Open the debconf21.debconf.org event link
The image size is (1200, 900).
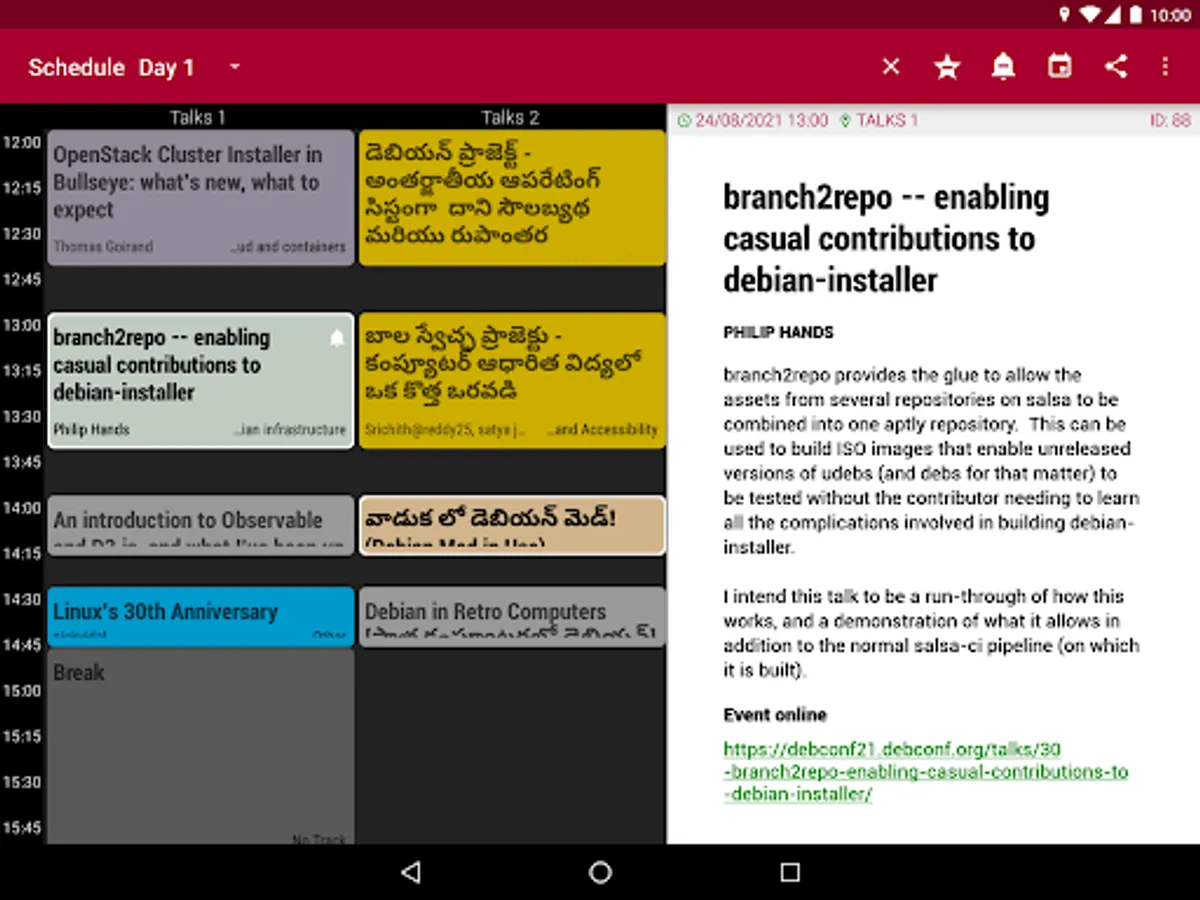[925, 771]
